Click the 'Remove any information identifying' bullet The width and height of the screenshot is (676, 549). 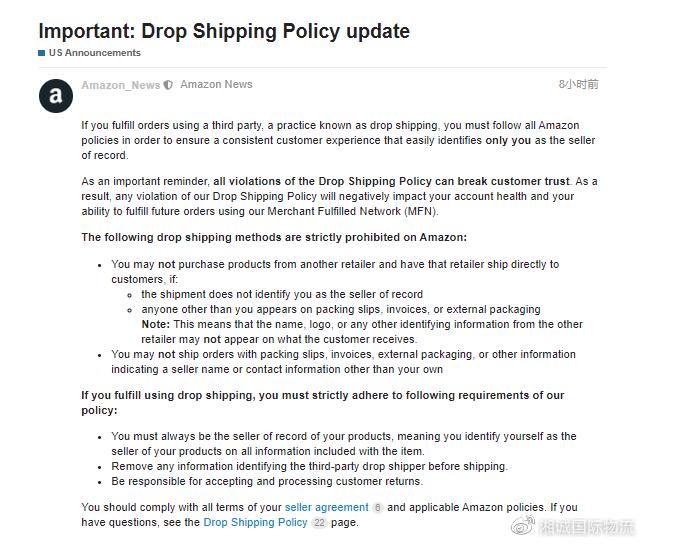coord(309,467)
